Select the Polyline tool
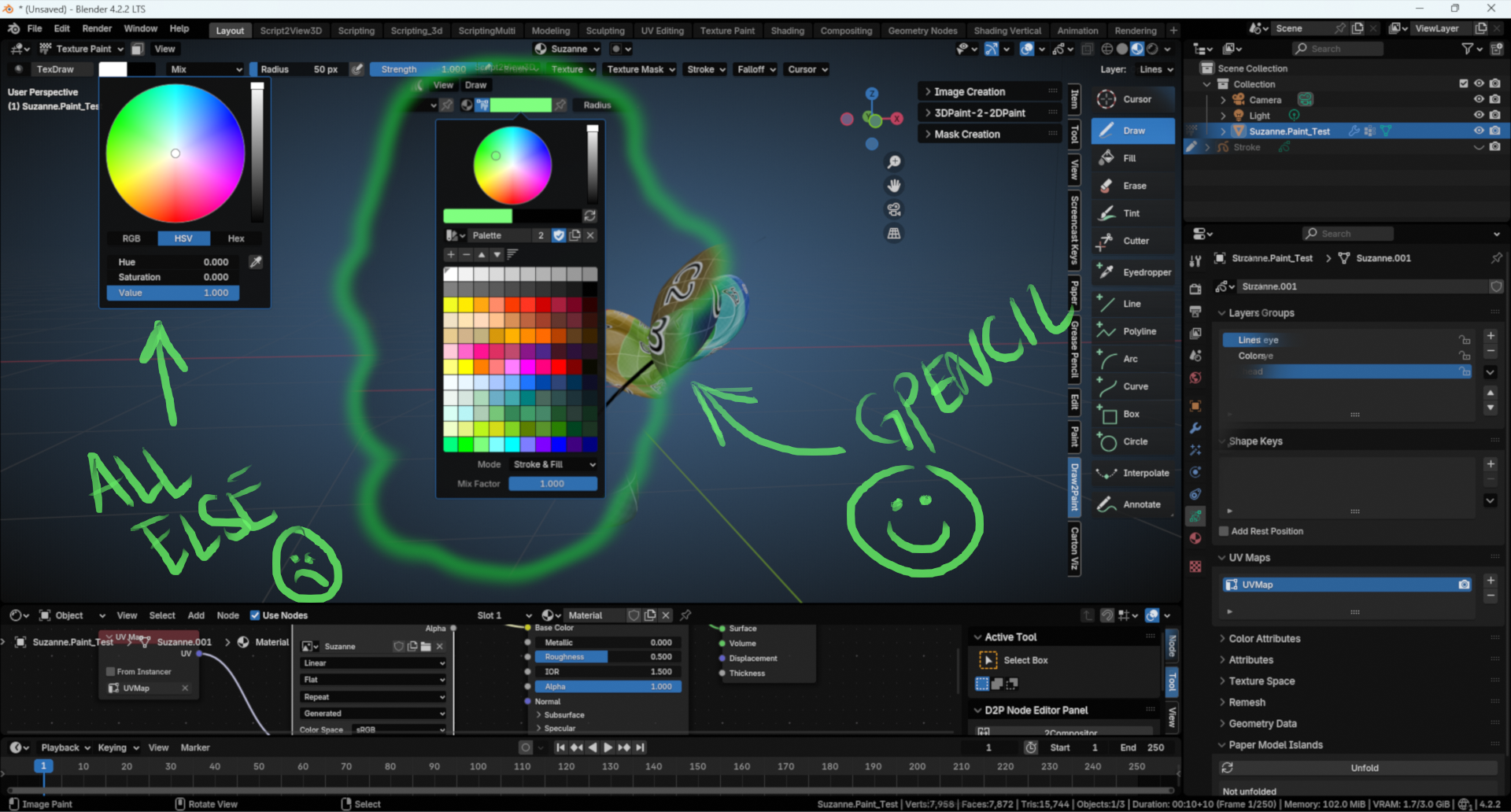 click(1132, 331)
